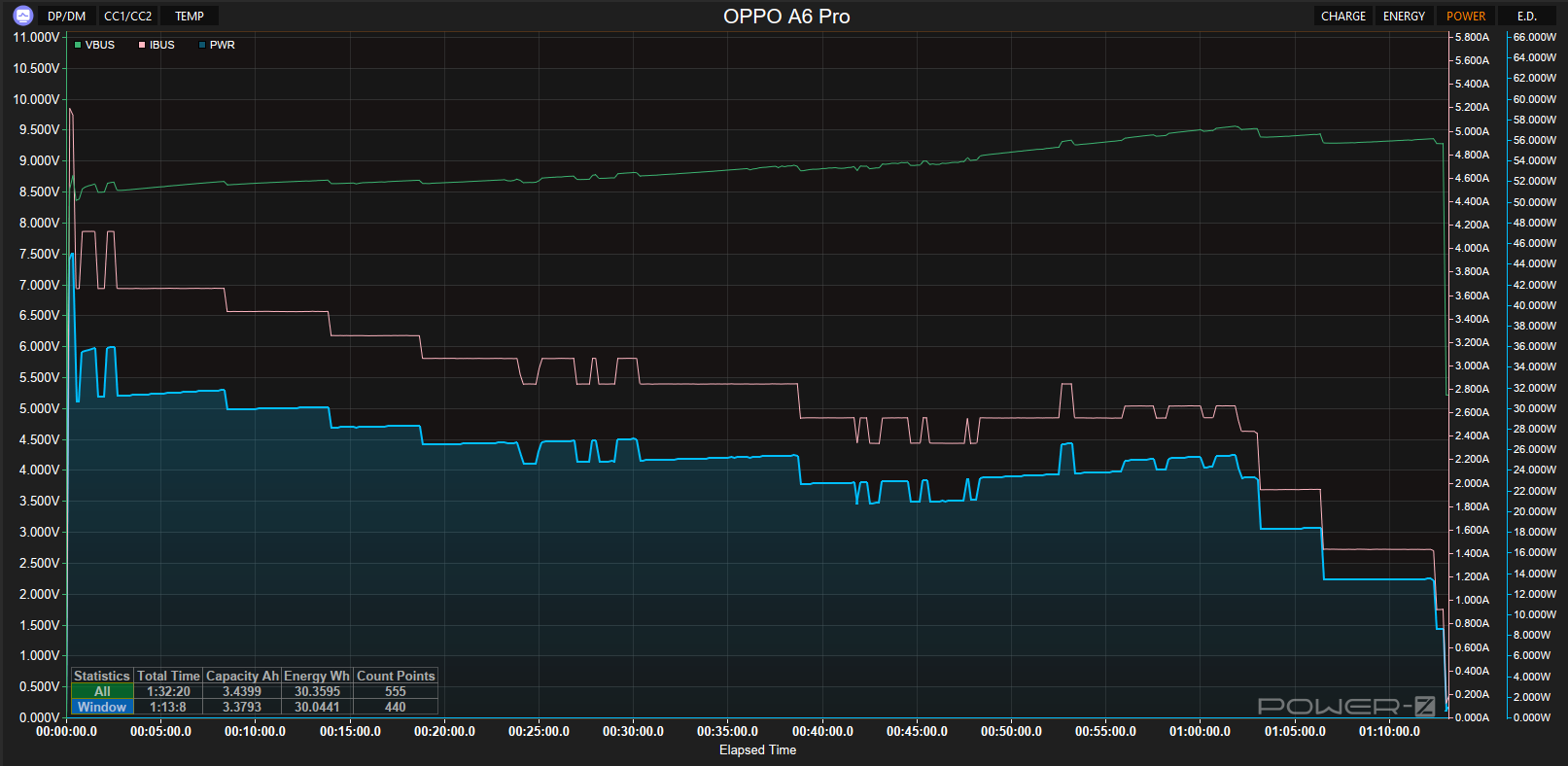Screen dimensions: 1568x766
Task: Click the Energy Wh column header
Action: click(x=316, y=676)
